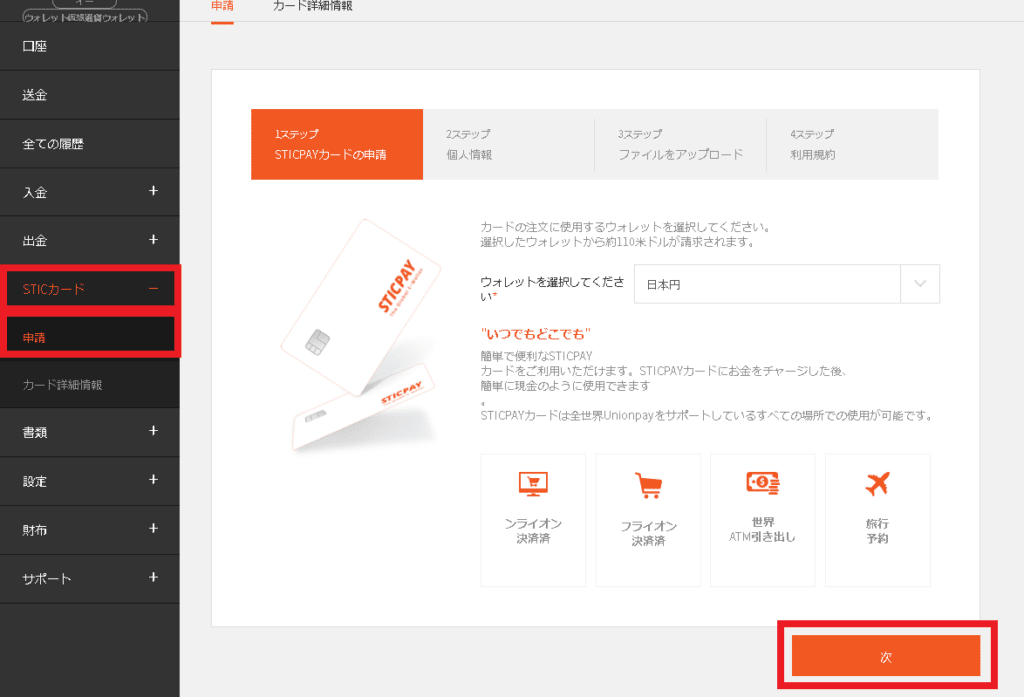Open the wallet dropdown showing 日本円
Image resolution: width=1024 pixels, height=697 pixels.
(x=787, y=284)
